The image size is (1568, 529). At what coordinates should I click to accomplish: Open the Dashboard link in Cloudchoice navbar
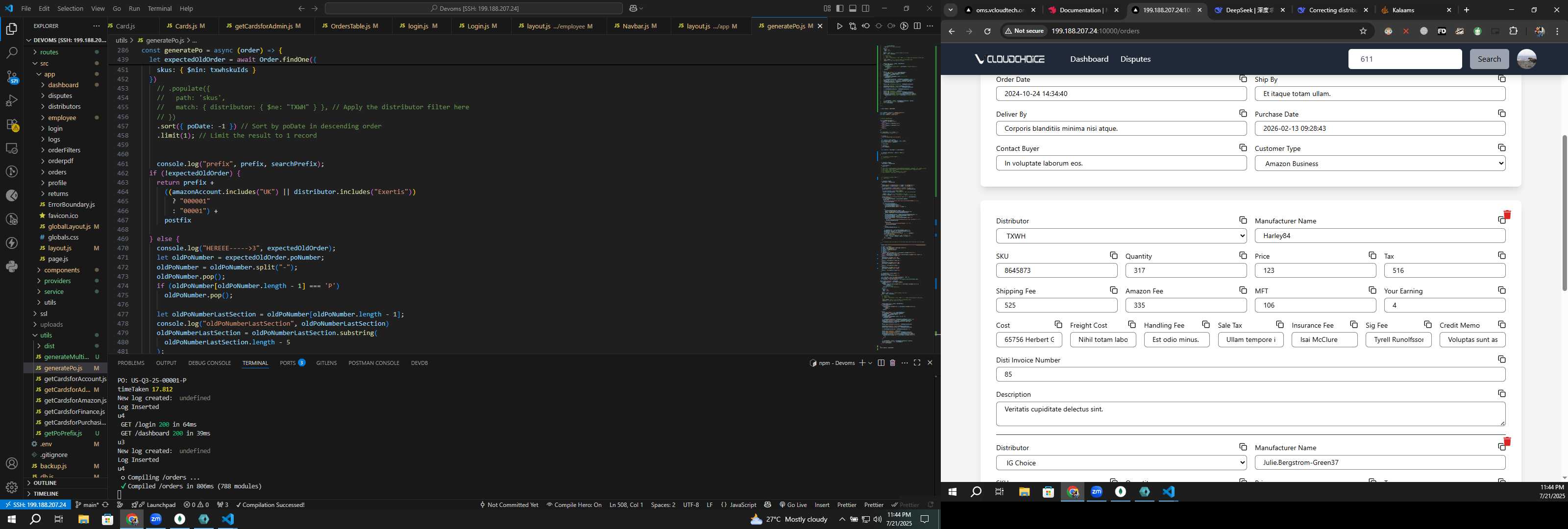pyautogui.click(x=1089, y=59)
